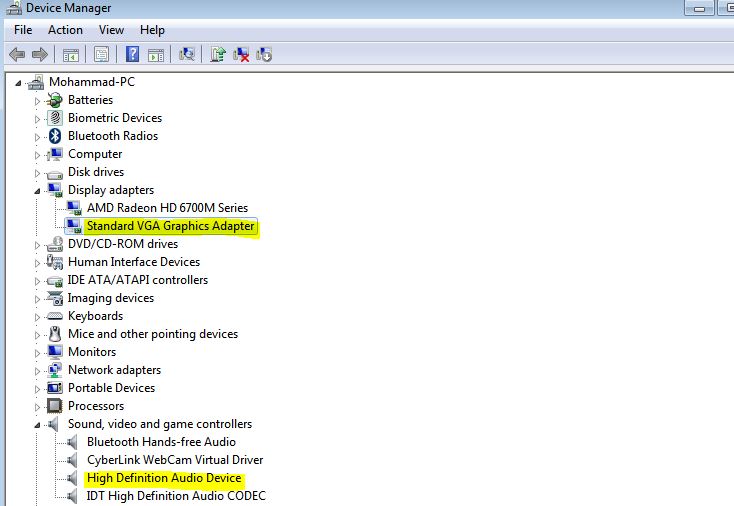Expand the Human Interface Devices arrow
The width and height of the screenshot is (734, 506).
[37, 263]
